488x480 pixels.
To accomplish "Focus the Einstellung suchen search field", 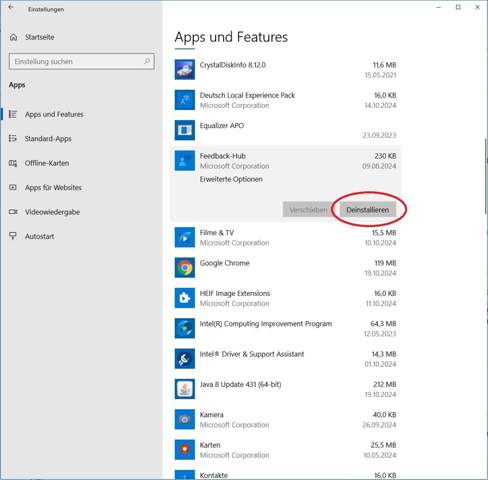I will [82, 61].
